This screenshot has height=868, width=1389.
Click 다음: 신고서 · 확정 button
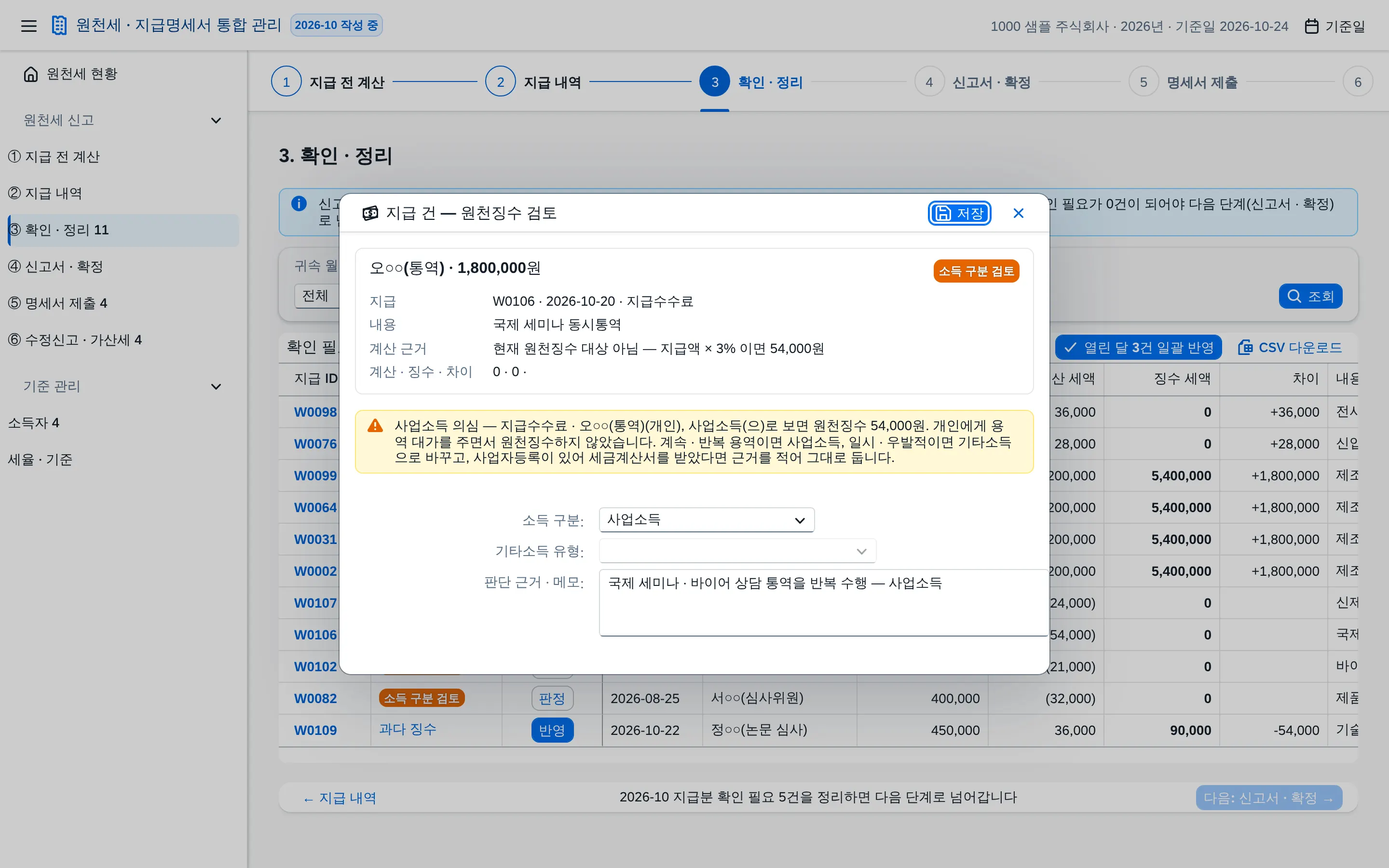(x=1268, y=798)
